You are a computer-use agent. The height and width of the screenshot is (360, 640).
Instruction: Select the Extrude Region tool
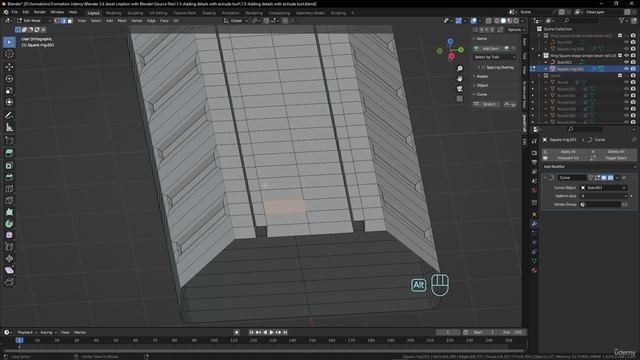click(x=9, y=153)
